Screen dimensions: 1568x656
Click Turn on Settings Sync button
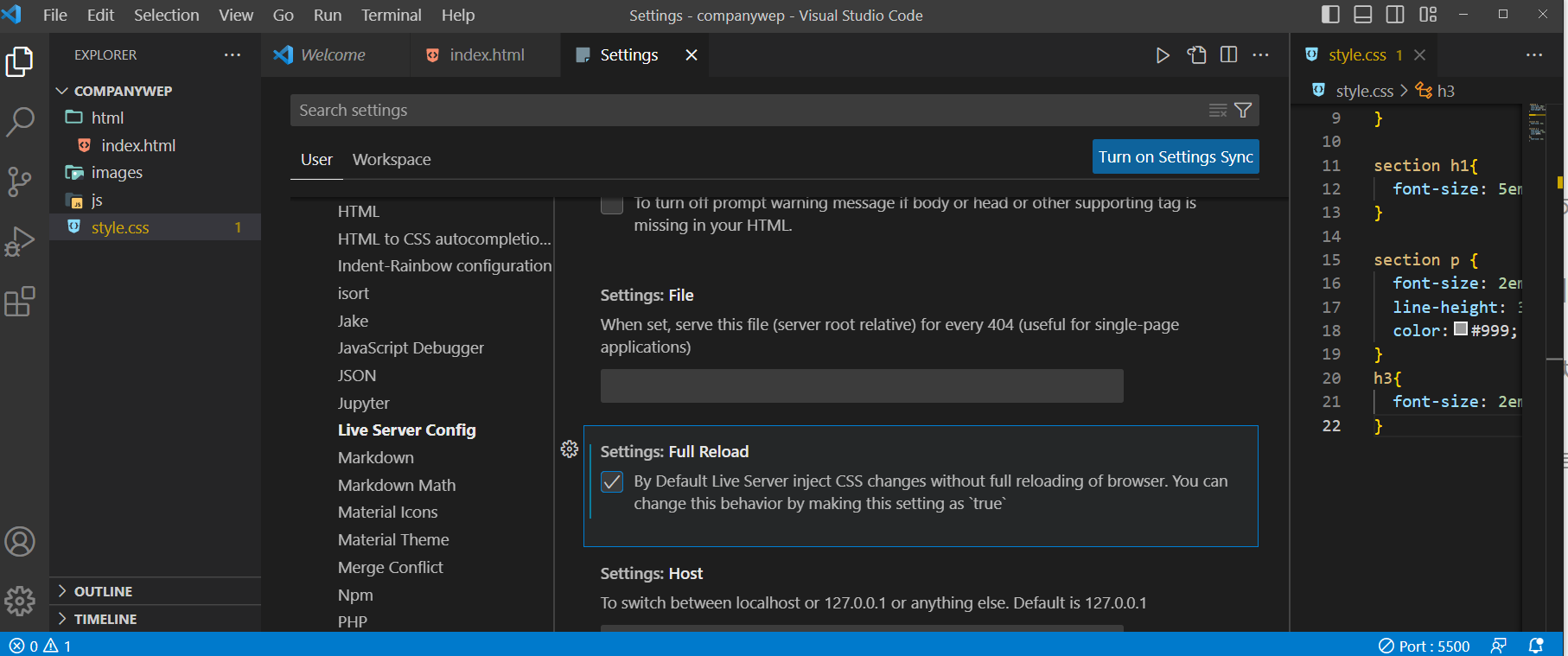[x=1176, y=156]
